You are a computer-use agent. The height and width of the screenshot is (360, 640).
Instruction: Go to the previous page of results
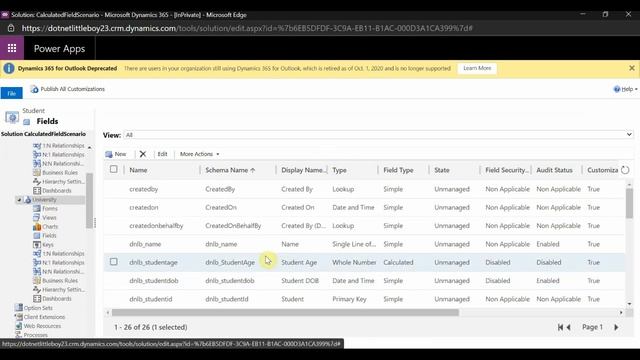click(568, 327)
